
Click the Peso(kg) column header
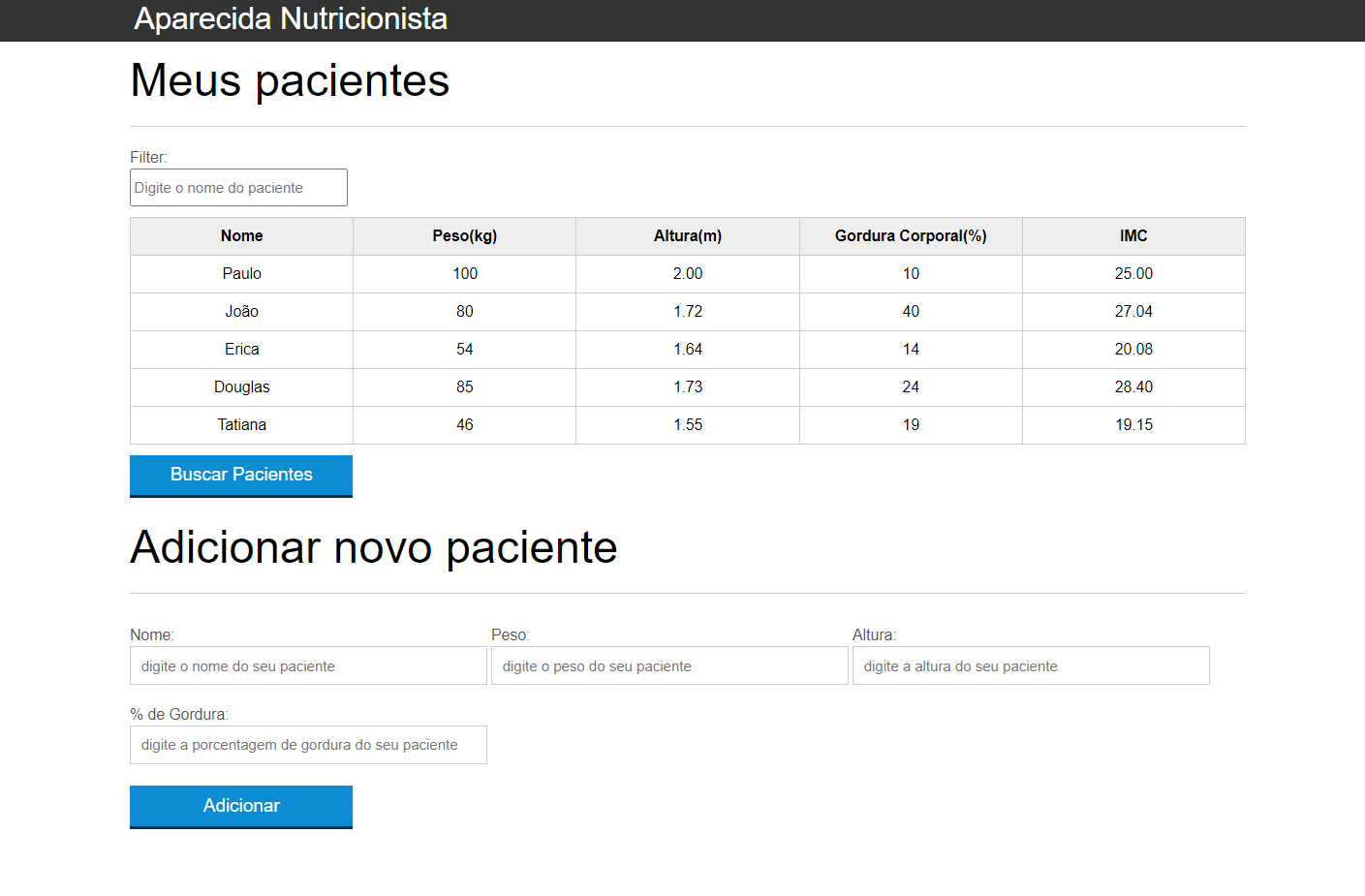pos(465,236)
